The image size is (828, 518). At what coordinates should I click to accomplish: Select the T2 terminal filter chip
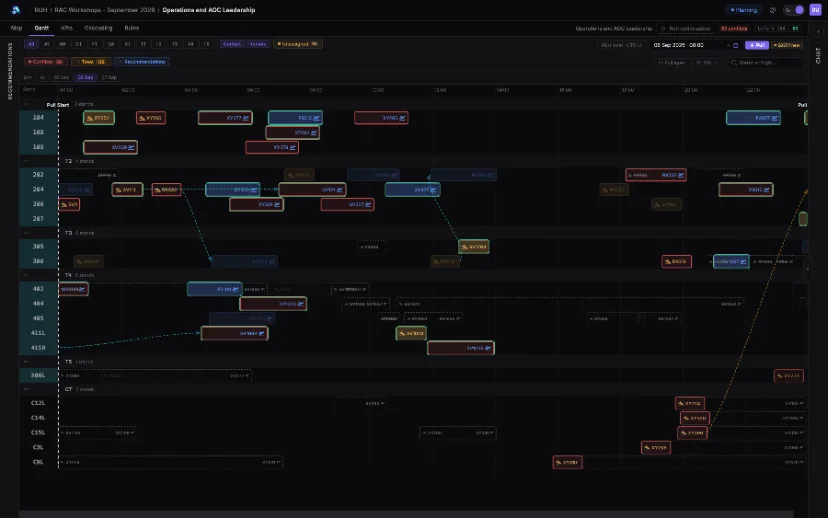158,44
